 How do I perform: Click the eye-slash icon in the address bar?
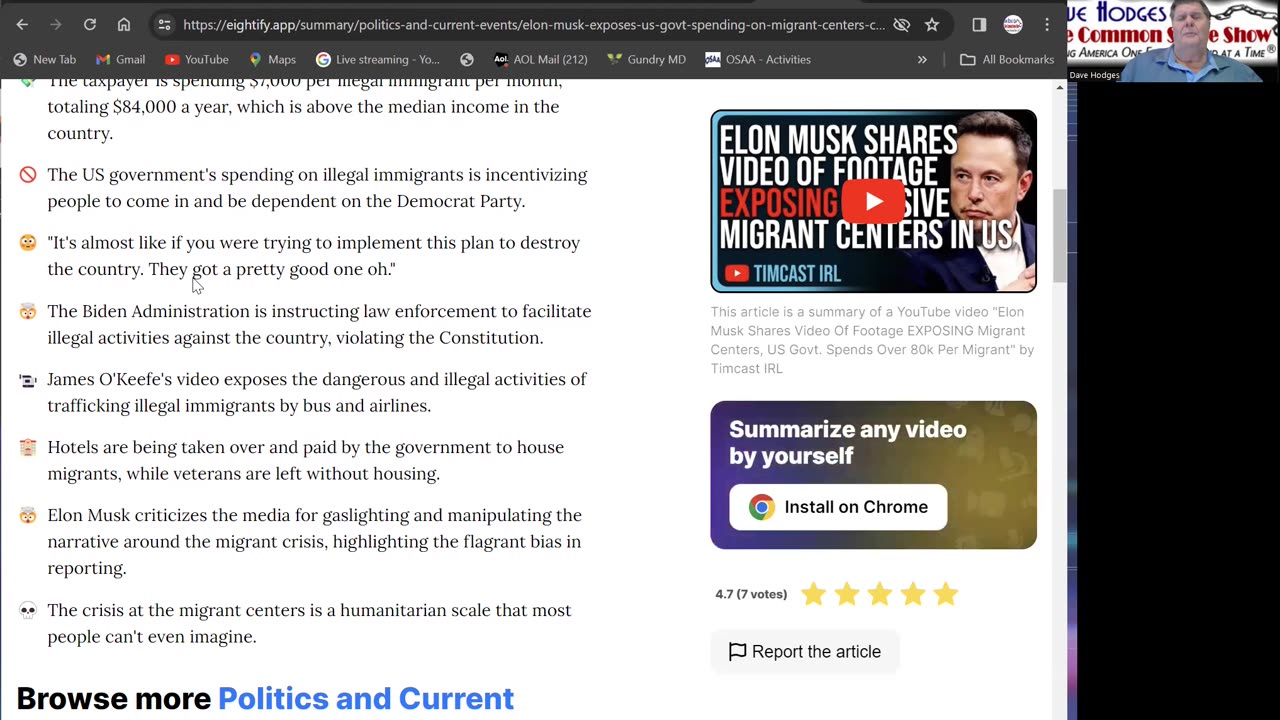click(901, 24)
